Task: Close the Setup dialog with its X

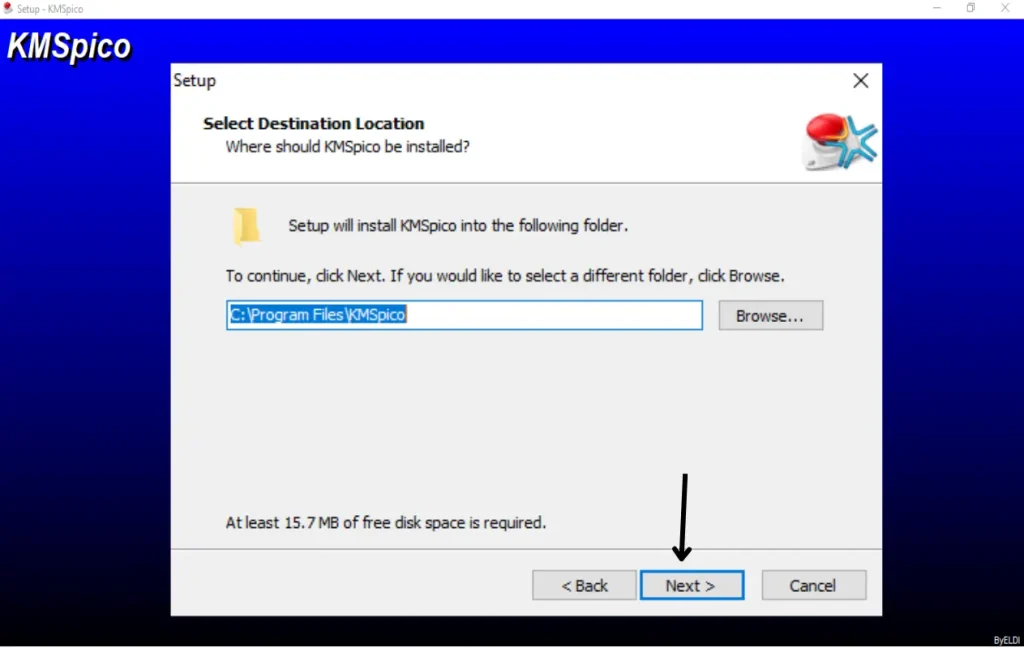Action: pyautogui.click(x=860, y=81)
